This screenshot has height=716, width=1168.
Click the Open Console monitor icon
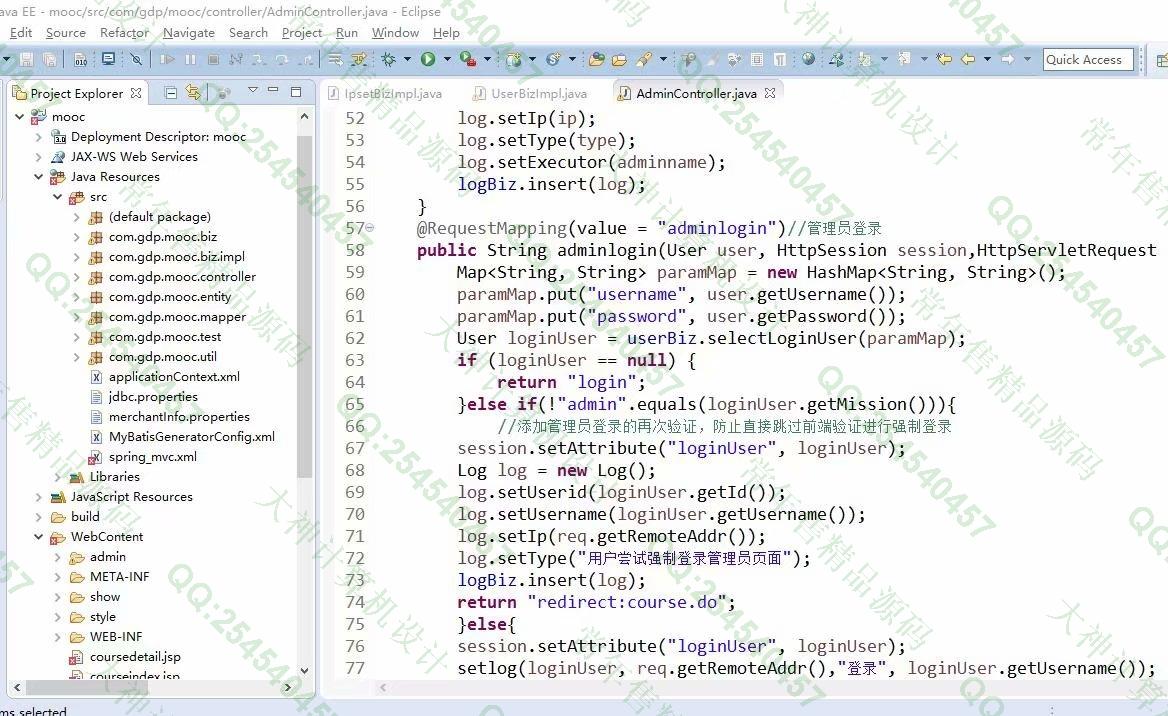(x=108, y=60)
